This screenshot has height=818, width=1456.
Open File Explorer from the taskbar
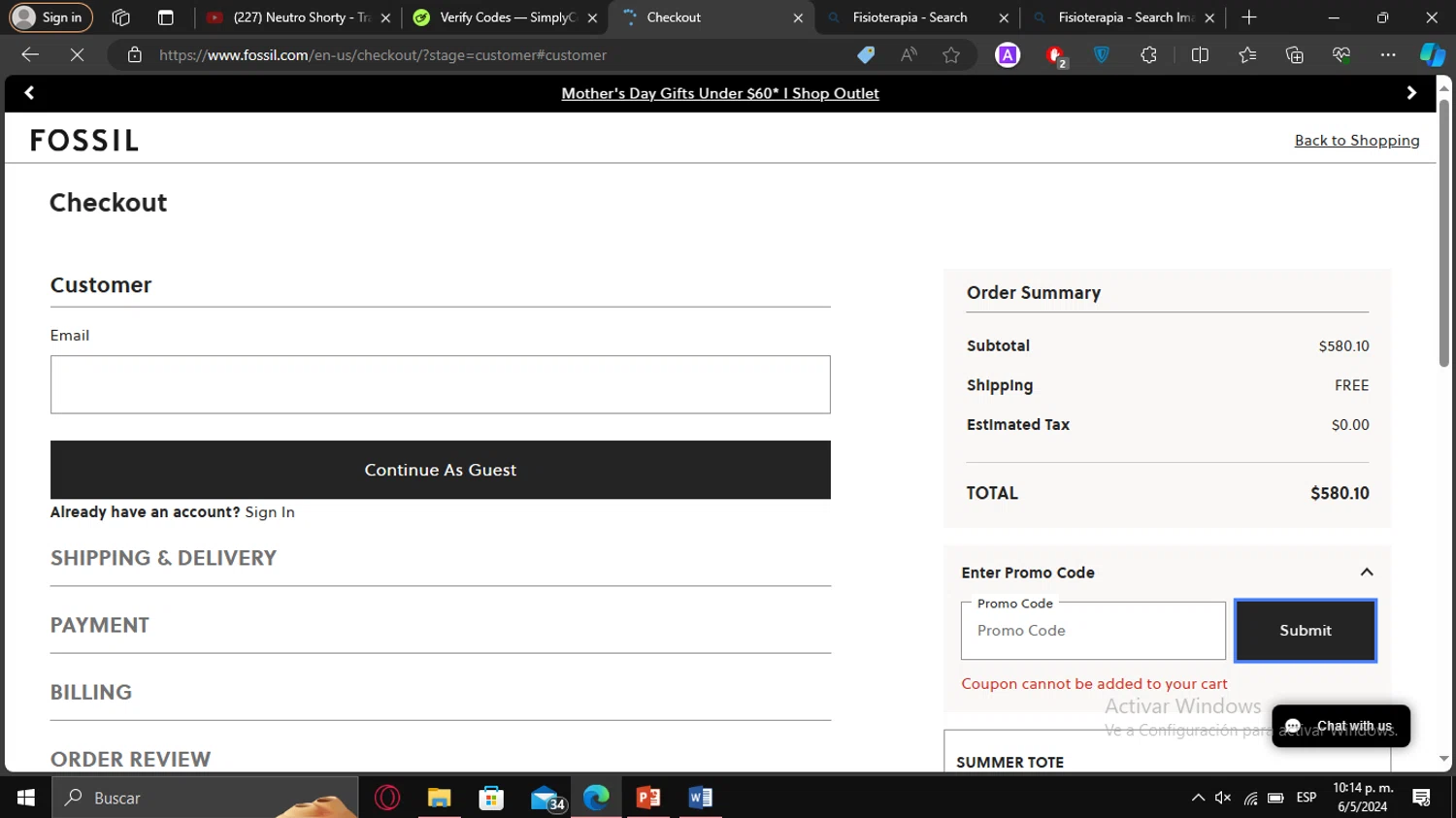click(439, 798)
